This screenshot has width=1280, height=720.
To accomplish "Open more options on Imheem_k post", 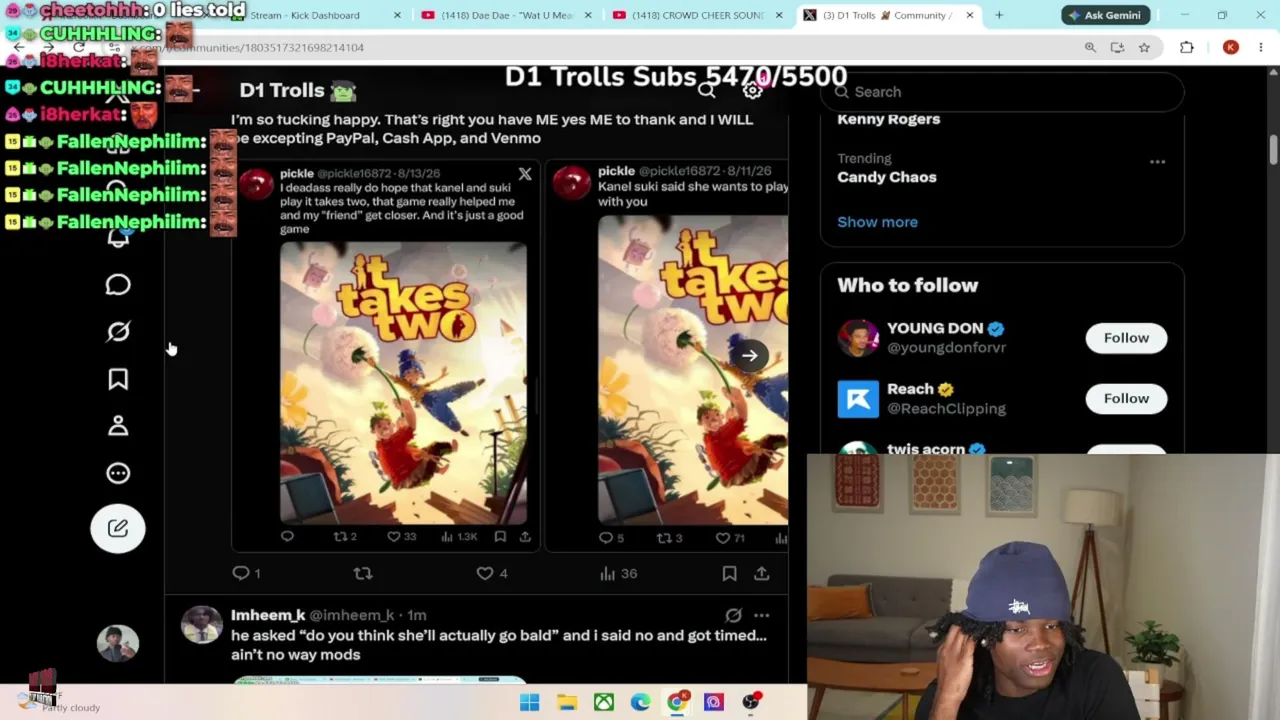I will point(761,616).
